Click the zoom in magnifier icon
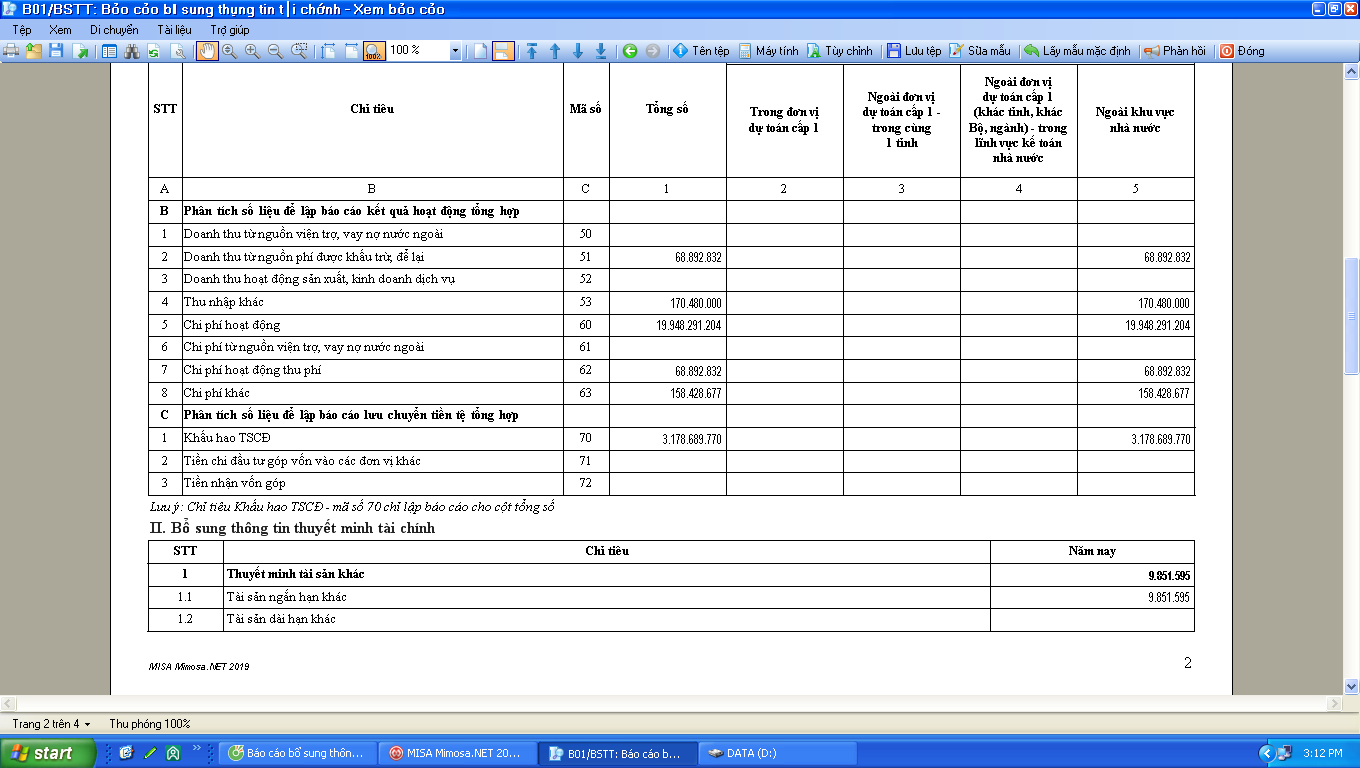The width and height of the screenshot is (1360, 768). (x=252, y=51)
